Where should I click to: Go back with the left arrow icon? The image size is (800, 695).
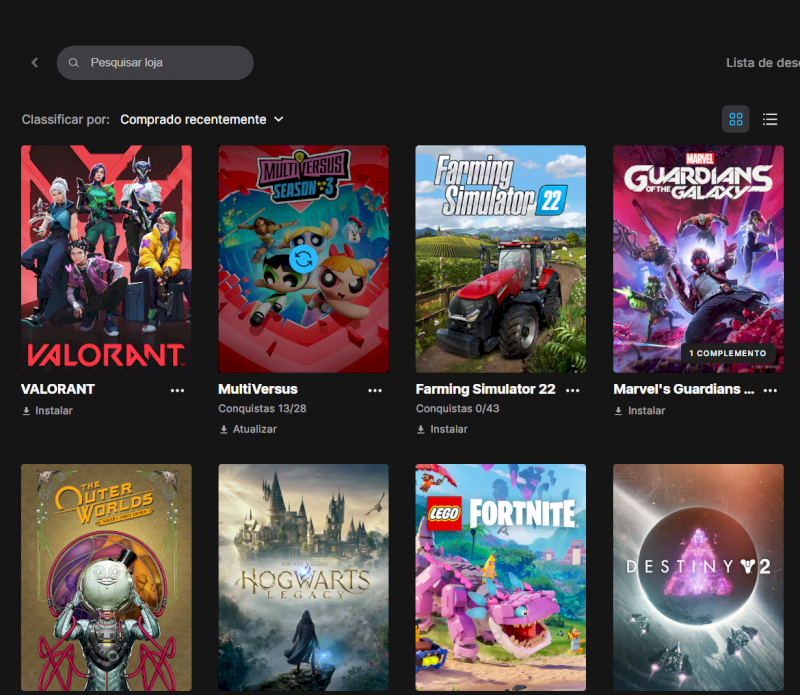coord(35,63)
